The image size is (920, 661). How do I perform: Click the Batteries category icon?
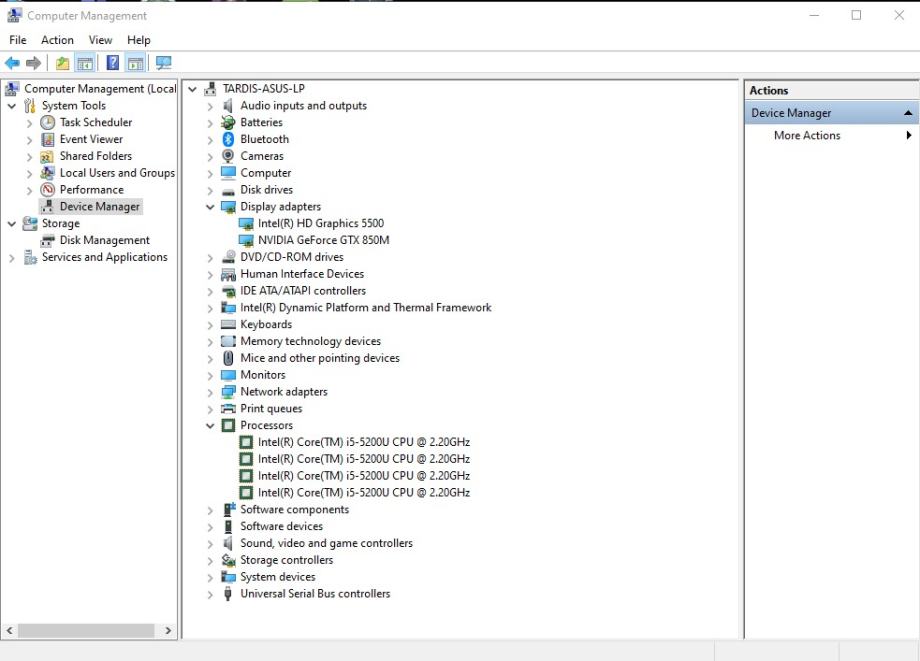(228, 122)
